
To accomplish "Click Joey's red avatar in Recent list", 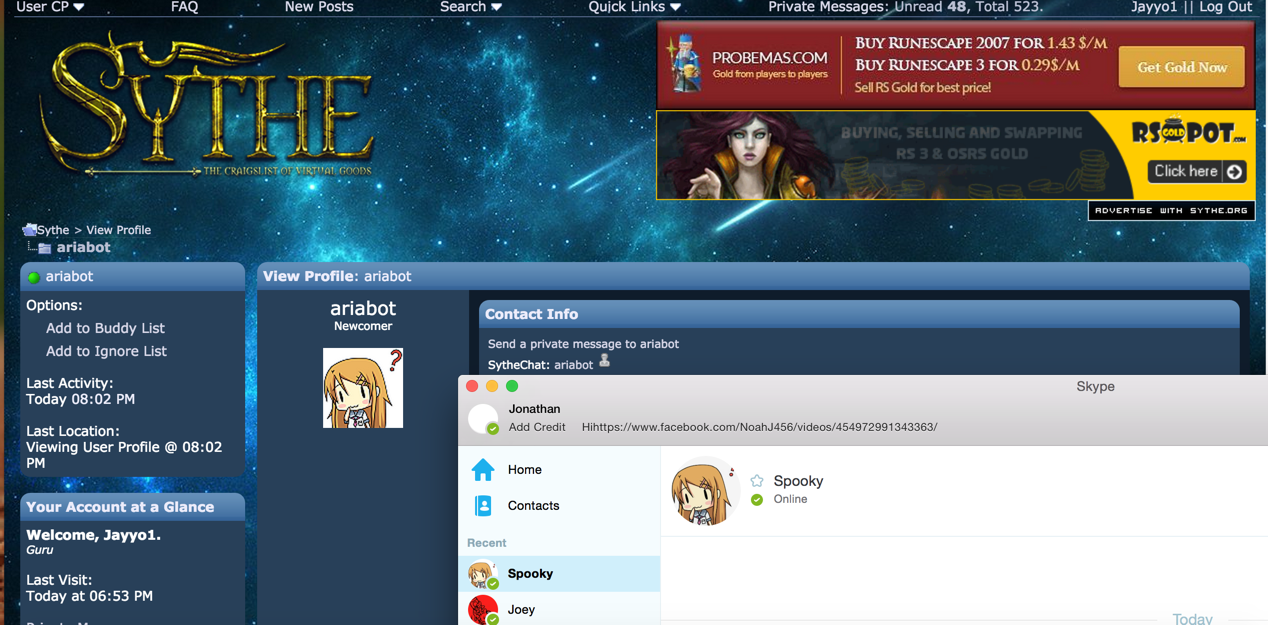I will (x=483, y=609).
